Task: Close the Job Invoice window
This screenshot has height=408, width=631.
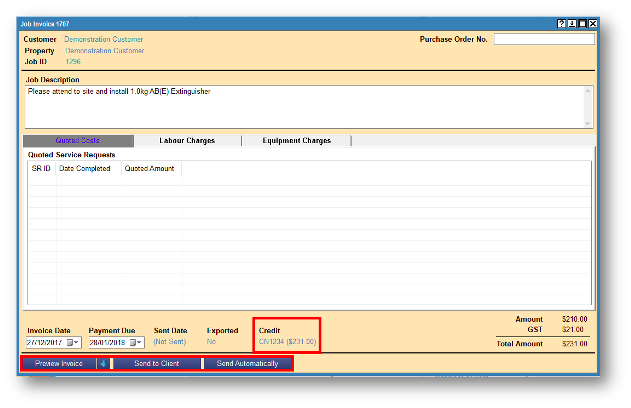Action: [x=593, y=24]
